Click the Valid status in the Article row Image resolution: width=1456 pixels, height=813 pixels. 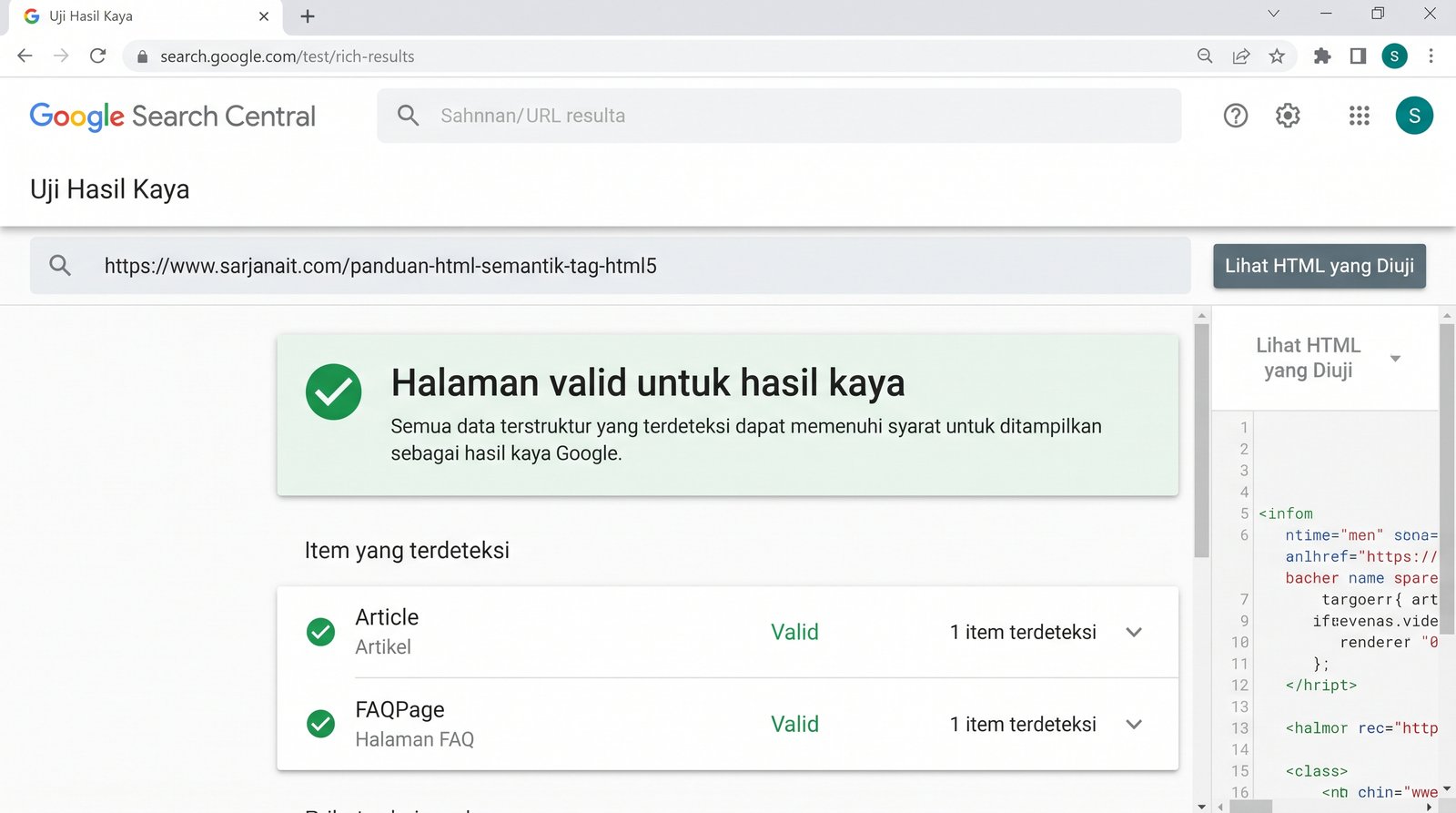click(x=794, y=632)
